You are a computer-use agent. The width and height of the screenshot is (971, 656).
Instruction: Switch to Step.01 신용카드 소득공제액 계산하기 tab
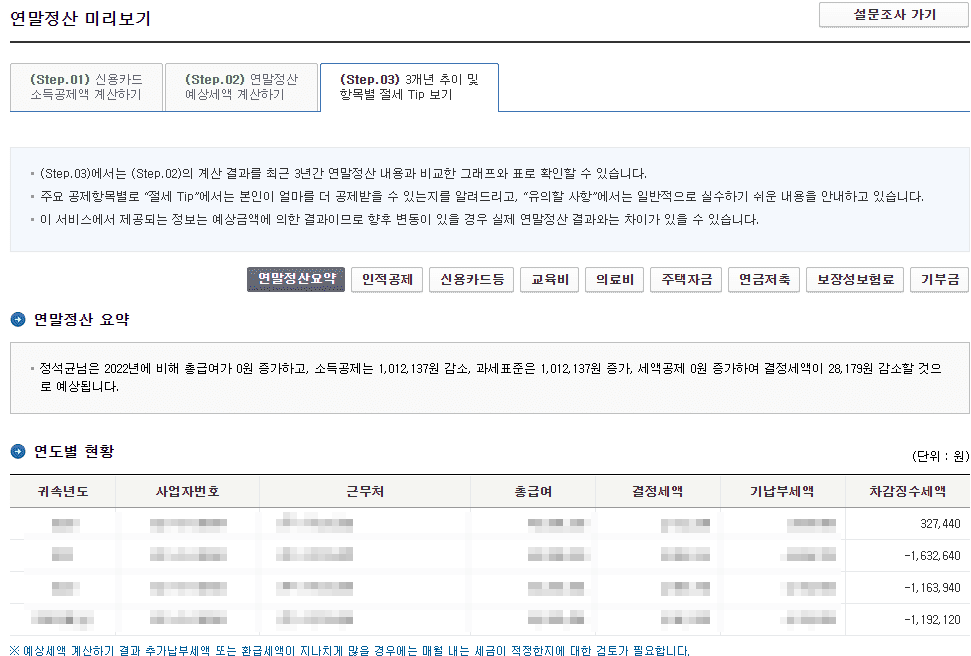point(87,87)
